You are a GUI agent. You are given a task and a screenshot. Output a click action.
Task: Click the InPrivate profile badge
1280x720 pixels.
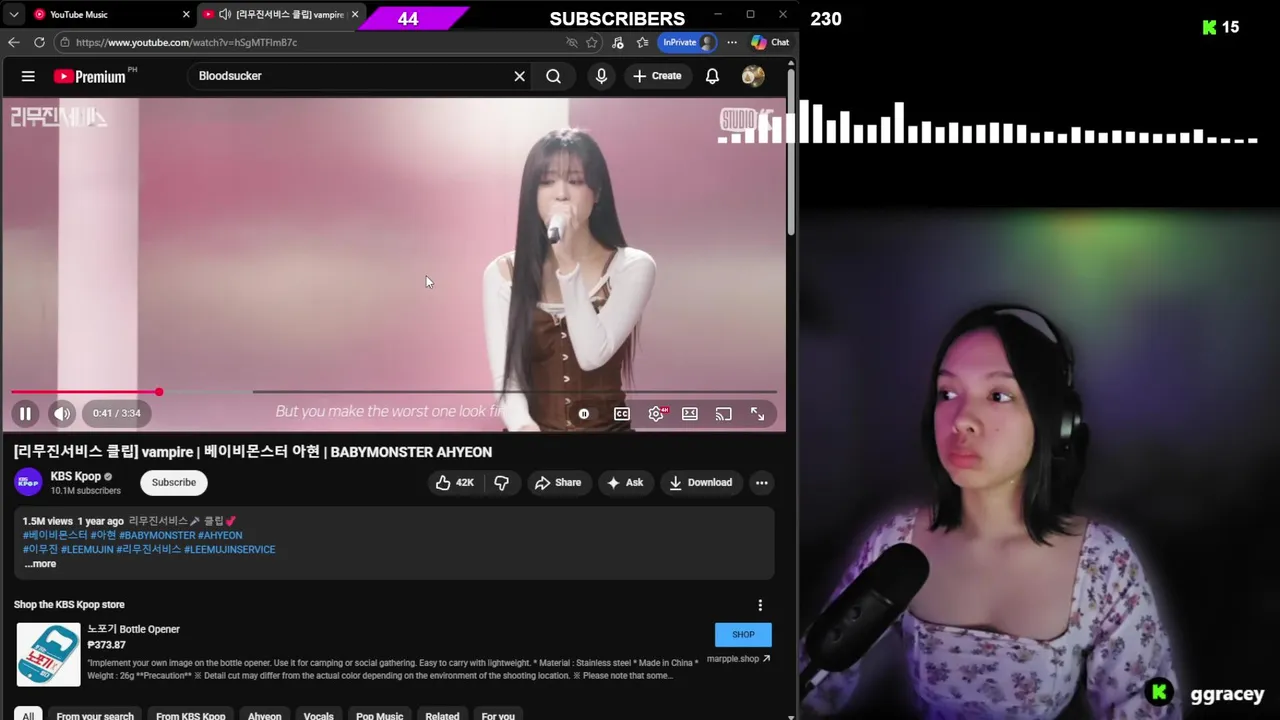coord(688,42)
